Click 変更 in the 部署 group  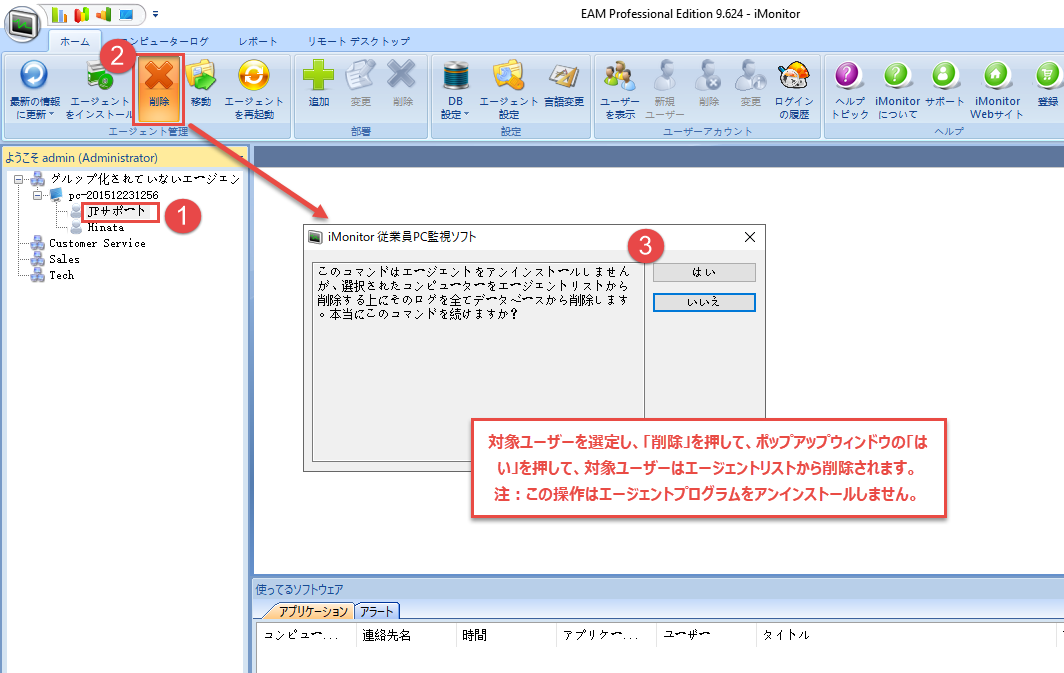360,84
